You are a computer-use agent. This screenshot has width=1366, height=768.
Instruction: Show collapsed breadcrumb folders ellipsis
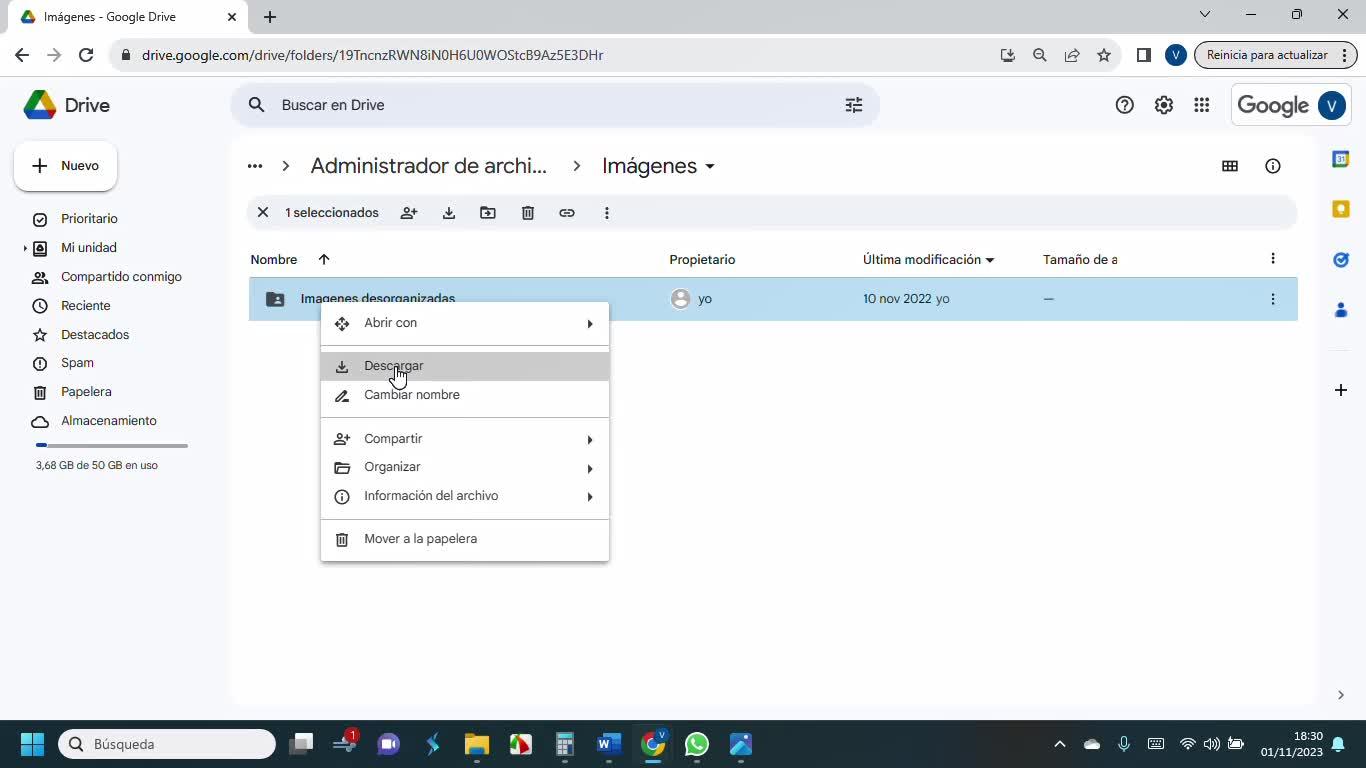pyautogui.click(x=255, y=166)
